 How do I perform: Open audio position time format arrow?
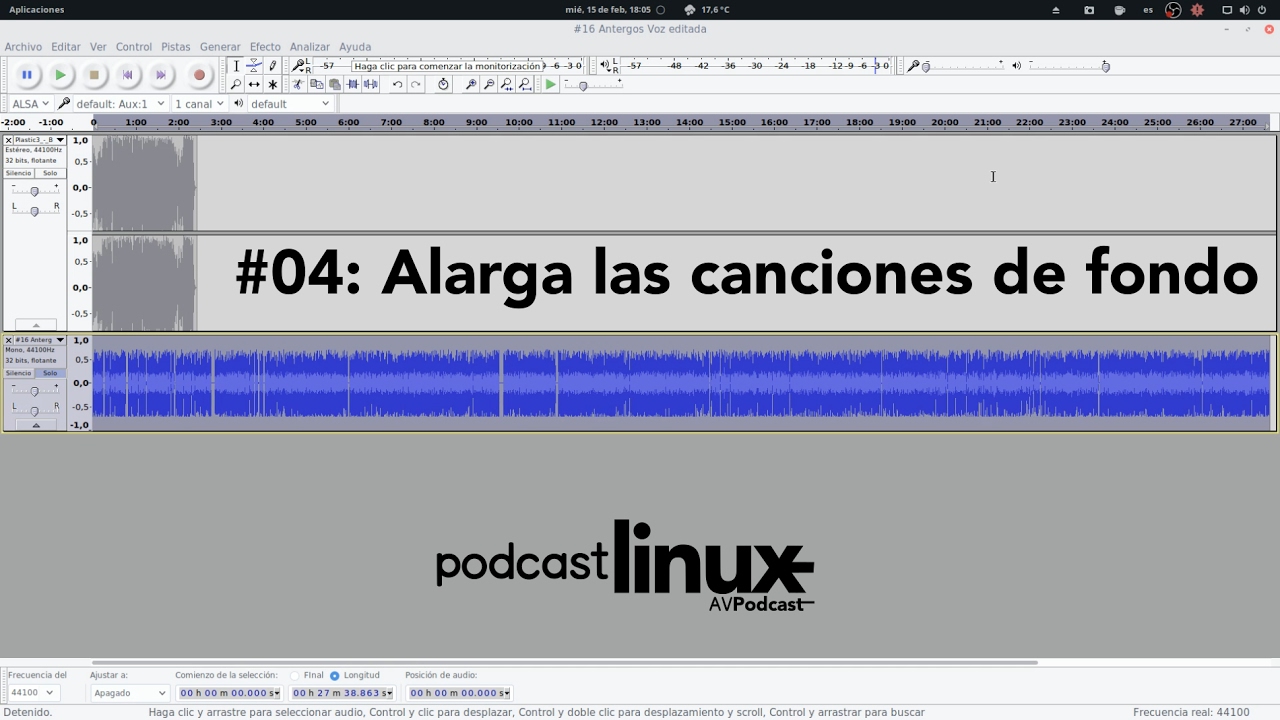point(507,693)
